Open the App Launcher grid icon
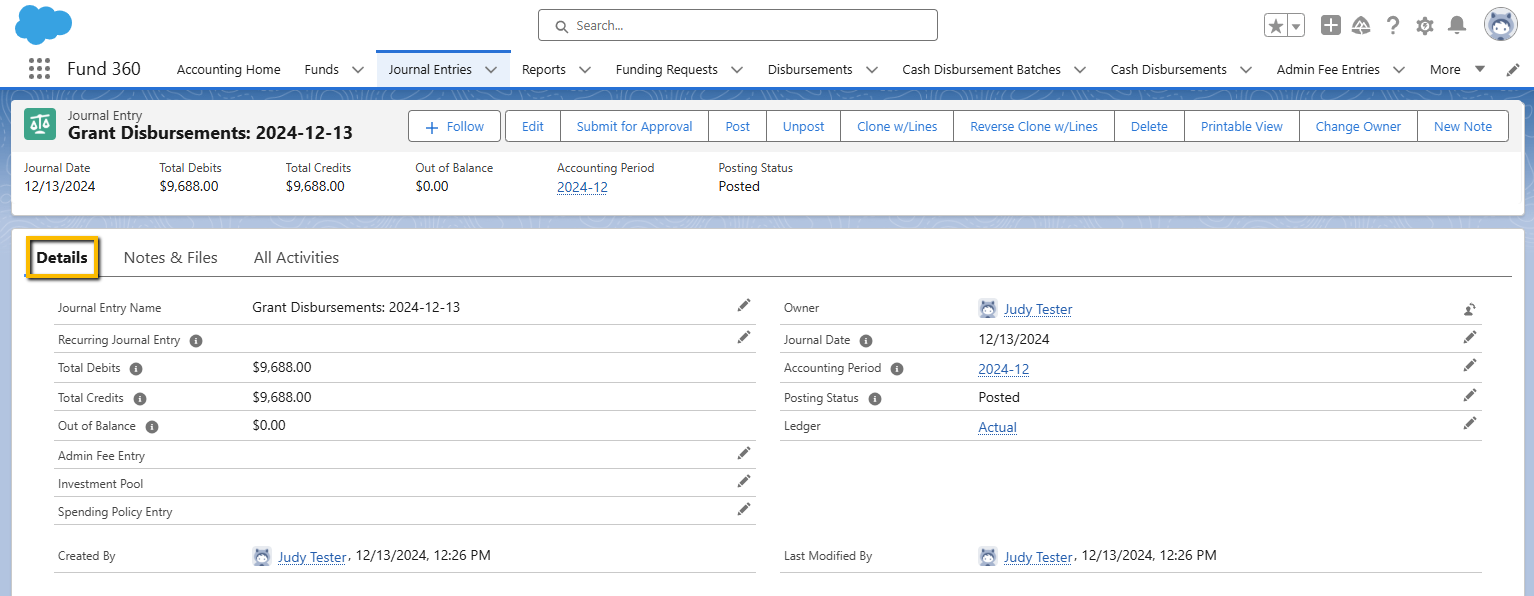 [x=39, y=69]
